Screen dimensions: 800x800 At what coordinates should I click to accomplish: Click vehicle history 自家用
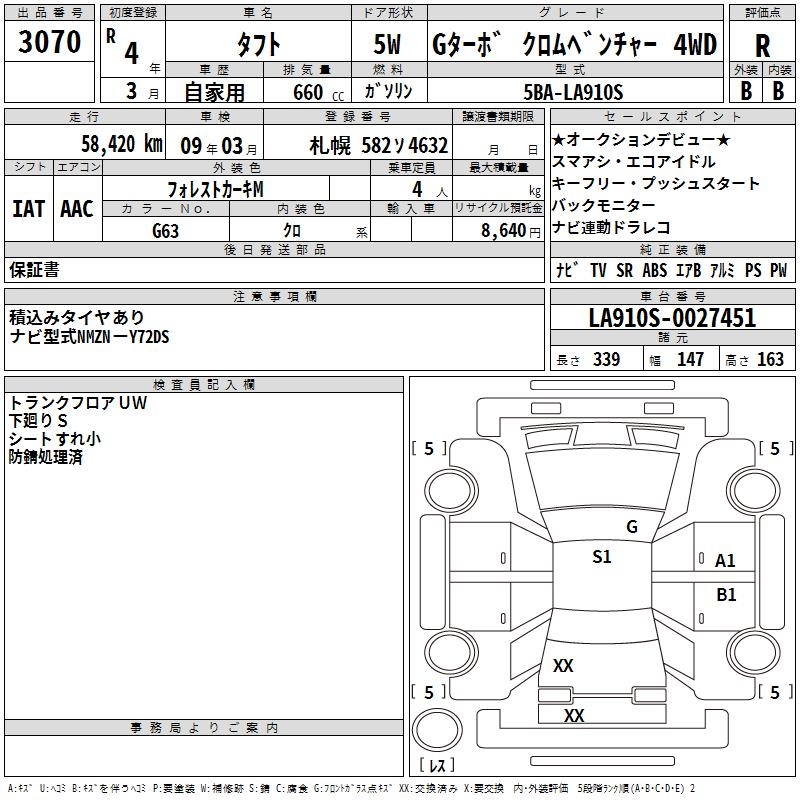pyautogui.click(x=214, y=92)
